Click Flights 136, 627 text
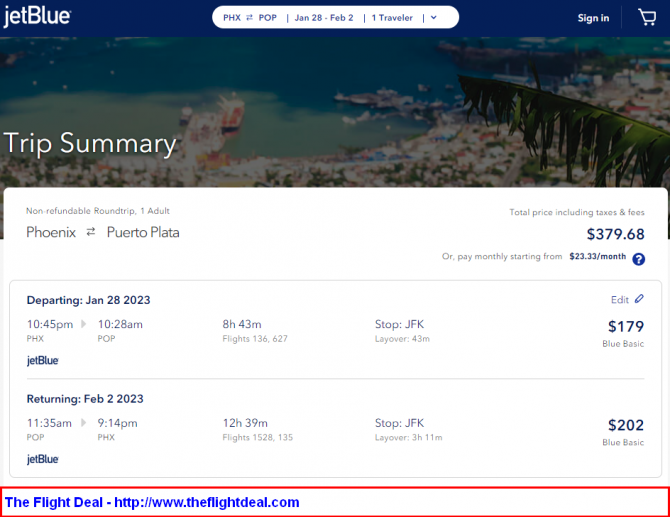The image size is (670, 517). pos(255,339)
